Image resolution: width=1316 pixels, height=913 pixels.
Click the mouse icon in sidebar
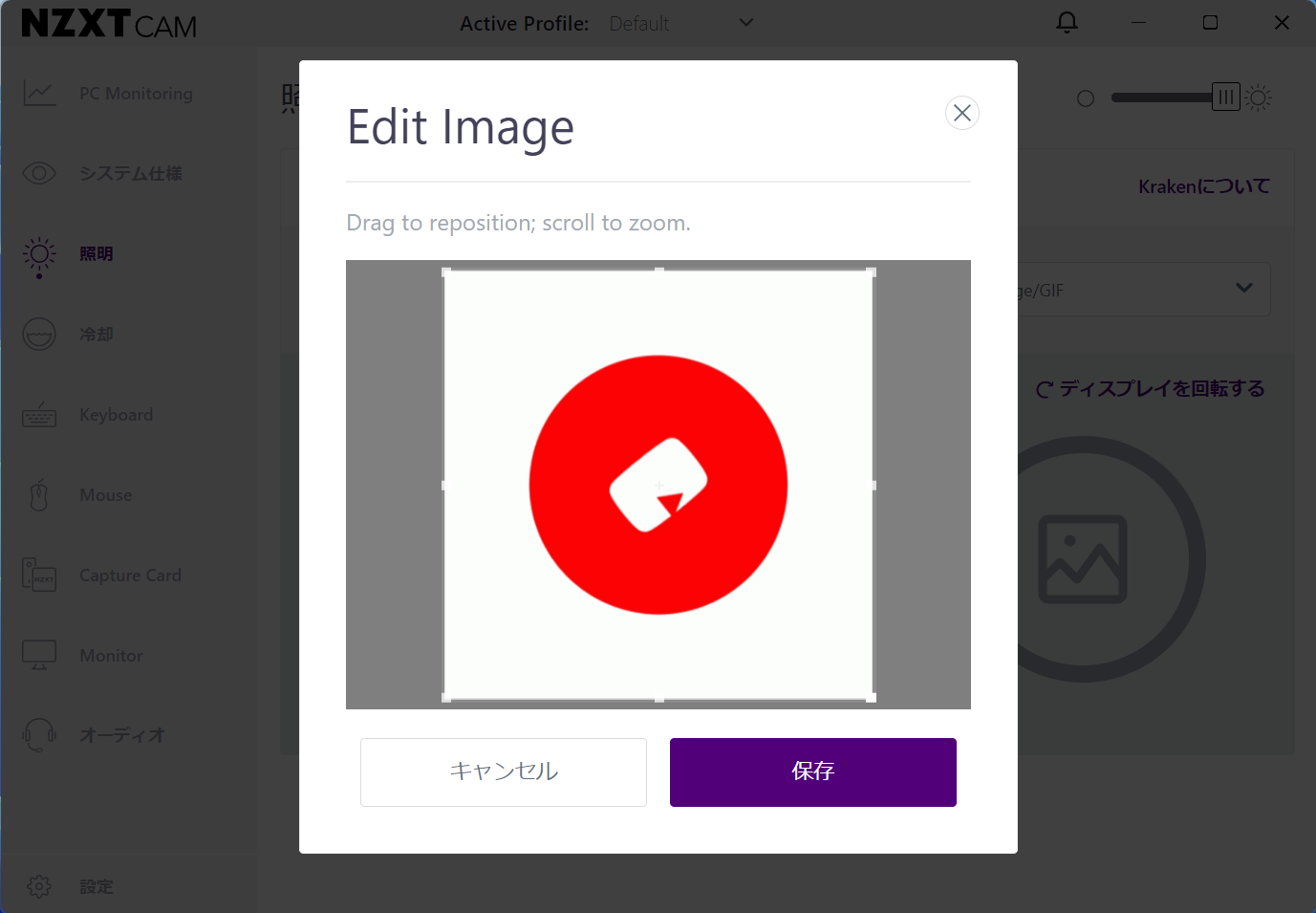point(39,495)
